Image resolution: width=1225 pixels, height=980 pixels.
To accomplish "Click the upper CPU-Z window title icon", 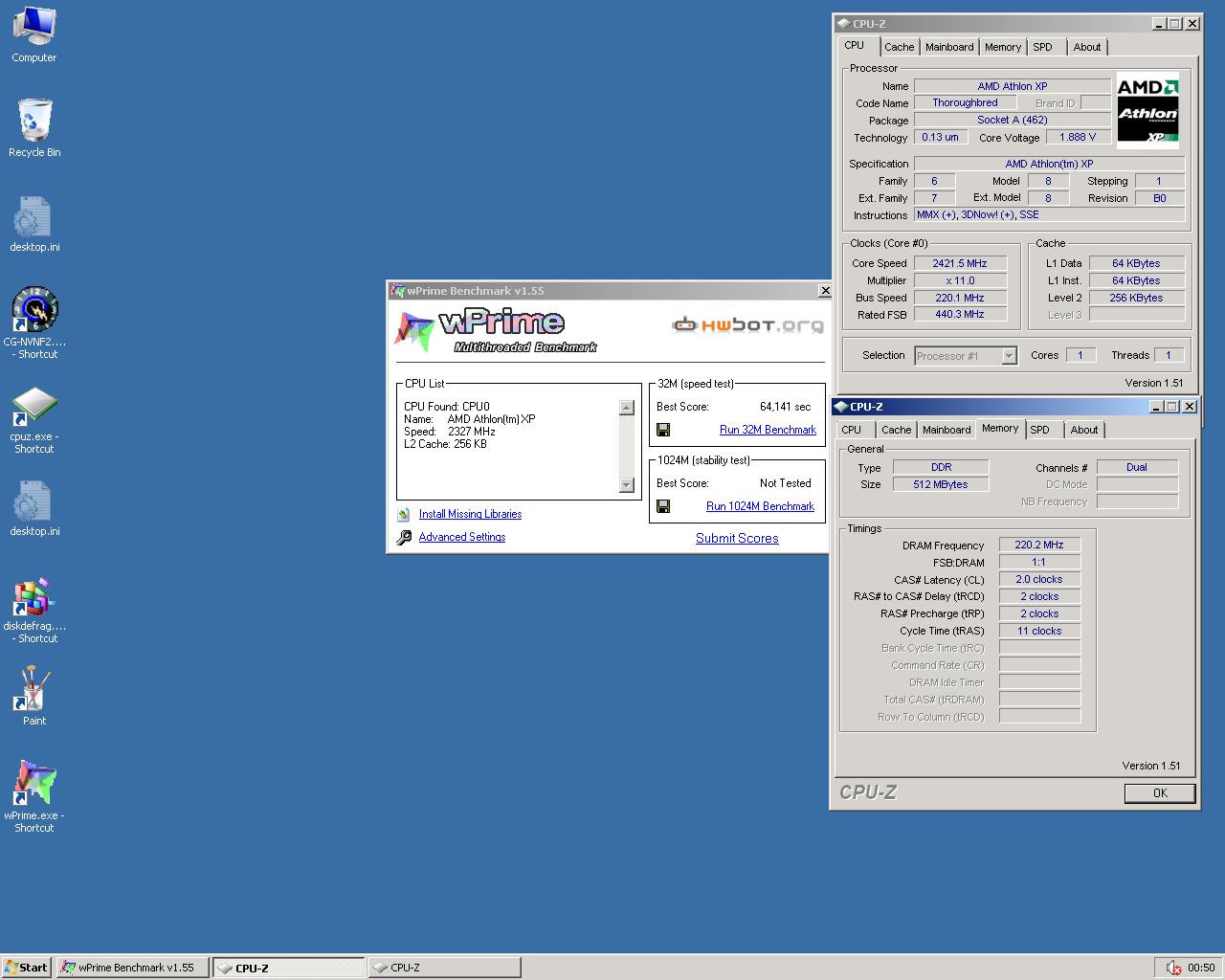I will pyautogui.click(x=843, y=24).
